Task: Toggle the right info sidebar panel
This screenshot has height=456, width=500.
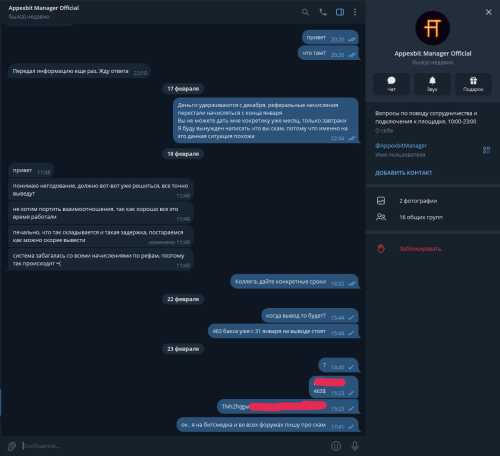Action: coord(340,12)
